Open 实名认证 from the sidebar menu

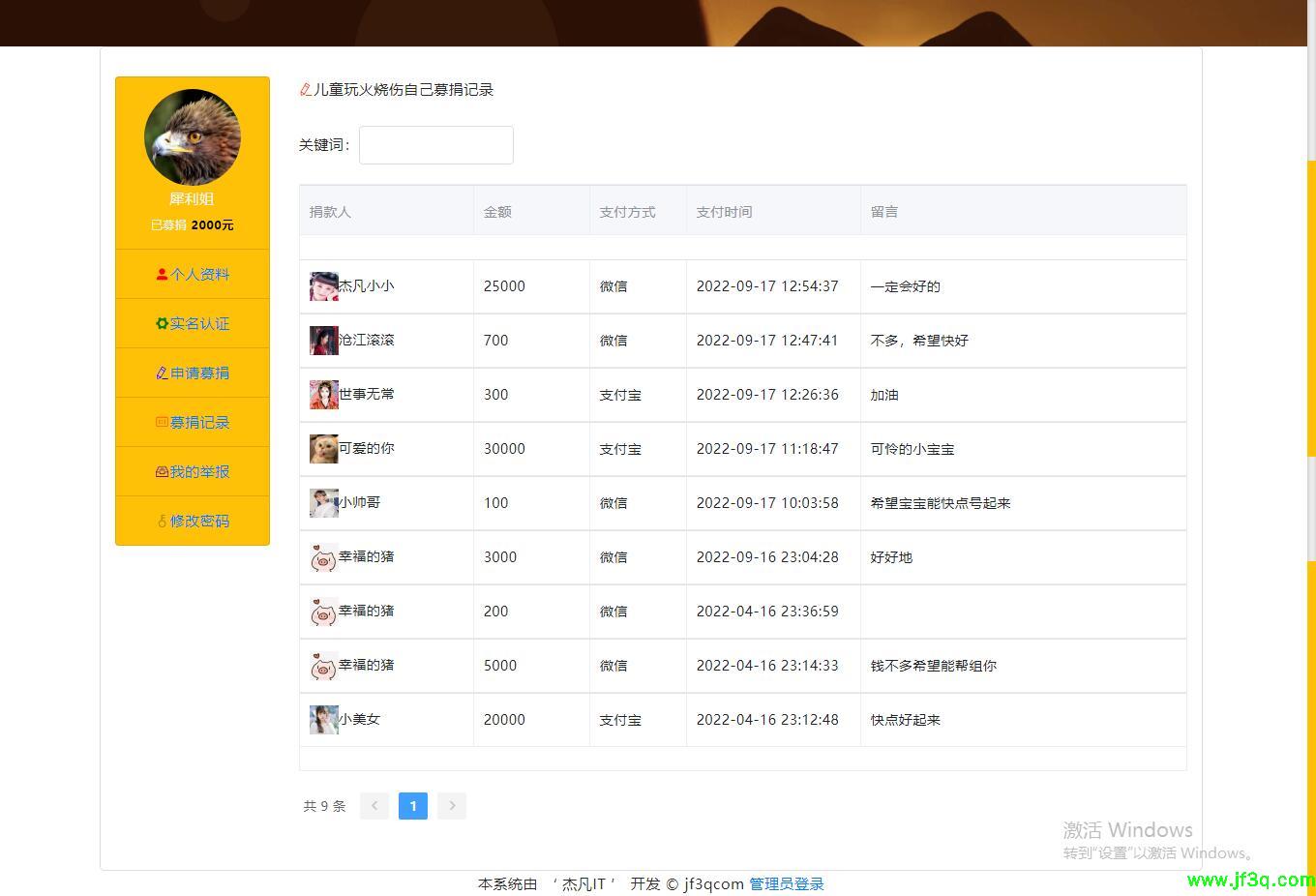point(192,323)
